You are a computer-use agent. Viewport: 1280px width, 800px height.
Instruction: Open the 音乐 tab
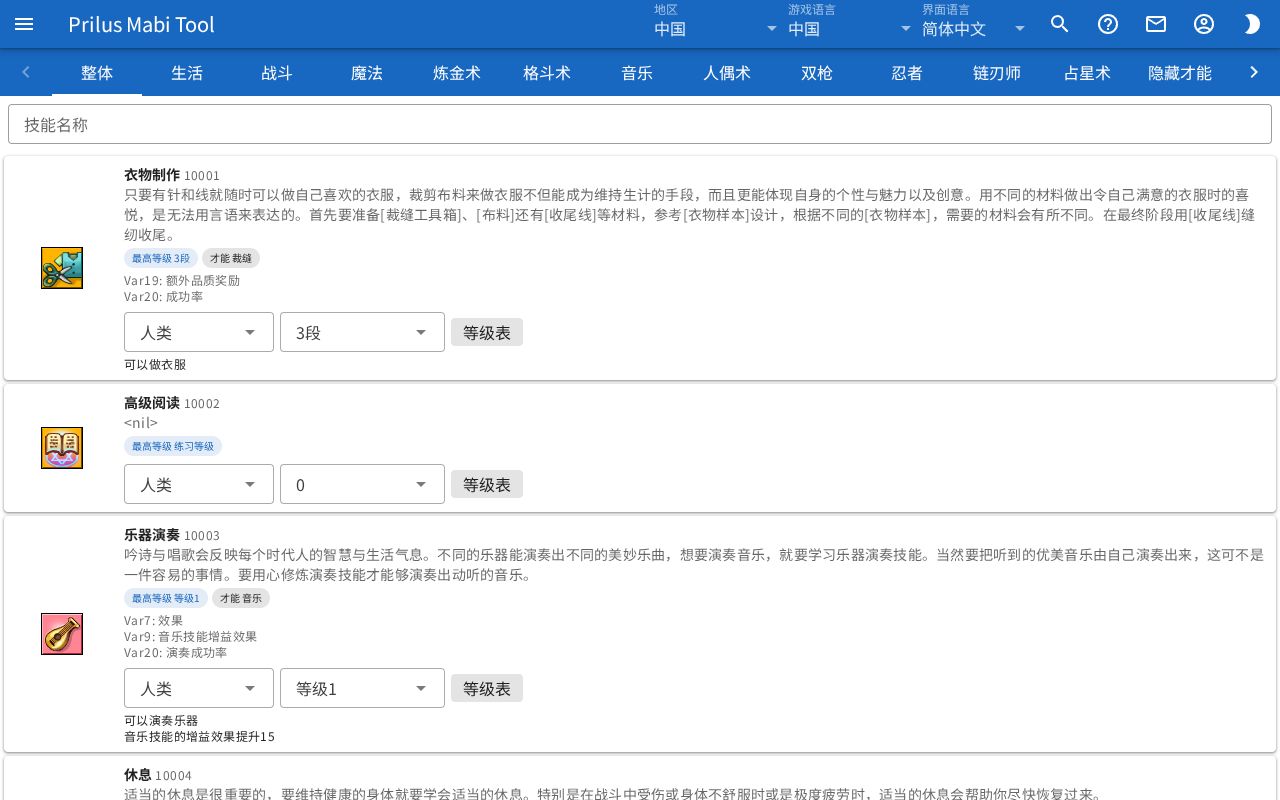point(637,72)
